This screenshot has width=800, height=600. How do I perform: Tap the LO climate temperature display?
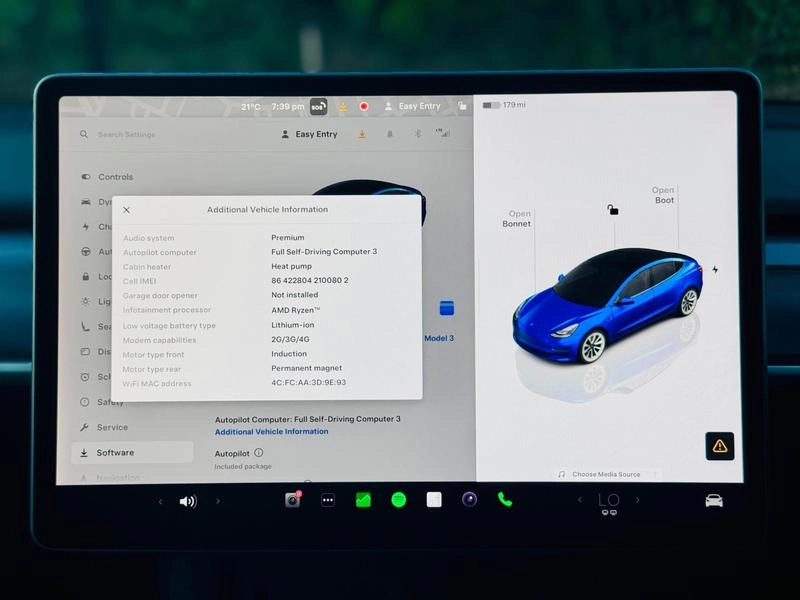tap(609, 501)
